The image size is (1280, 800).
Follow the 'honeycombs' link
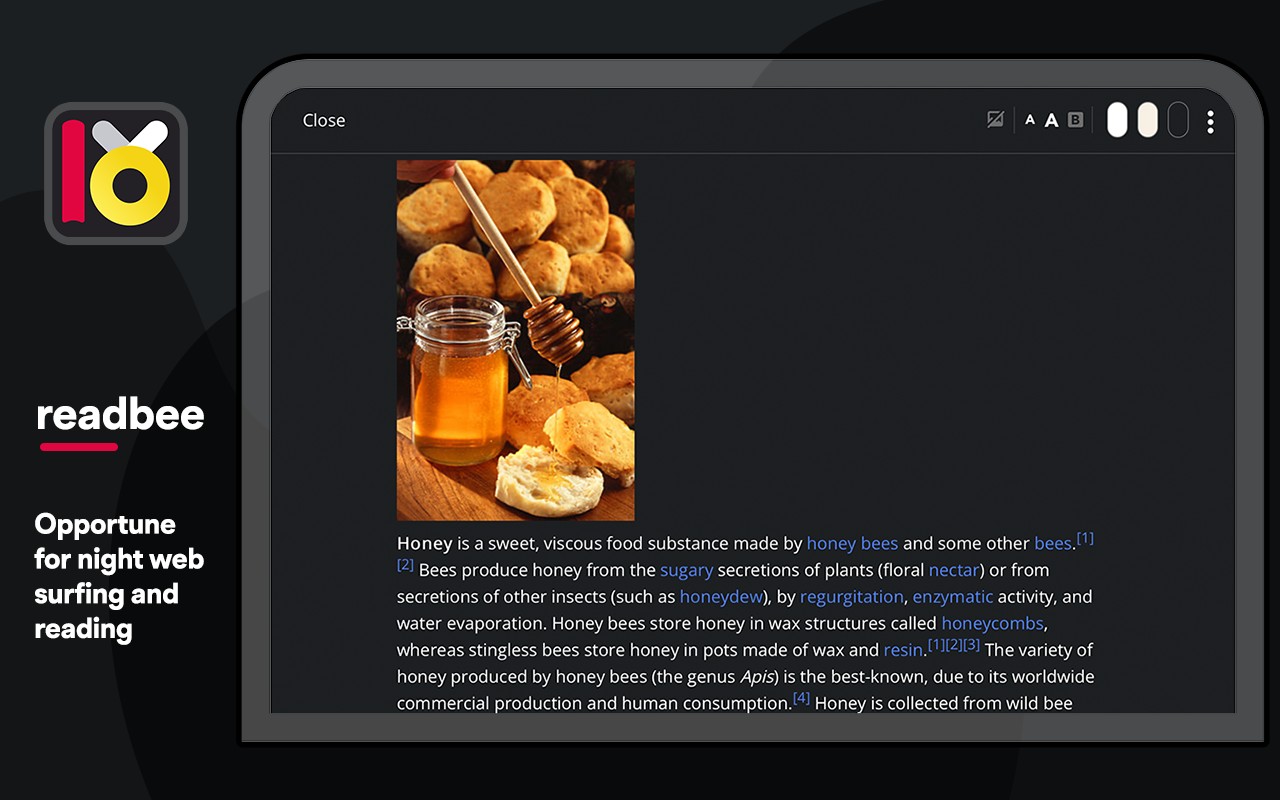click(x=992, y=624)
